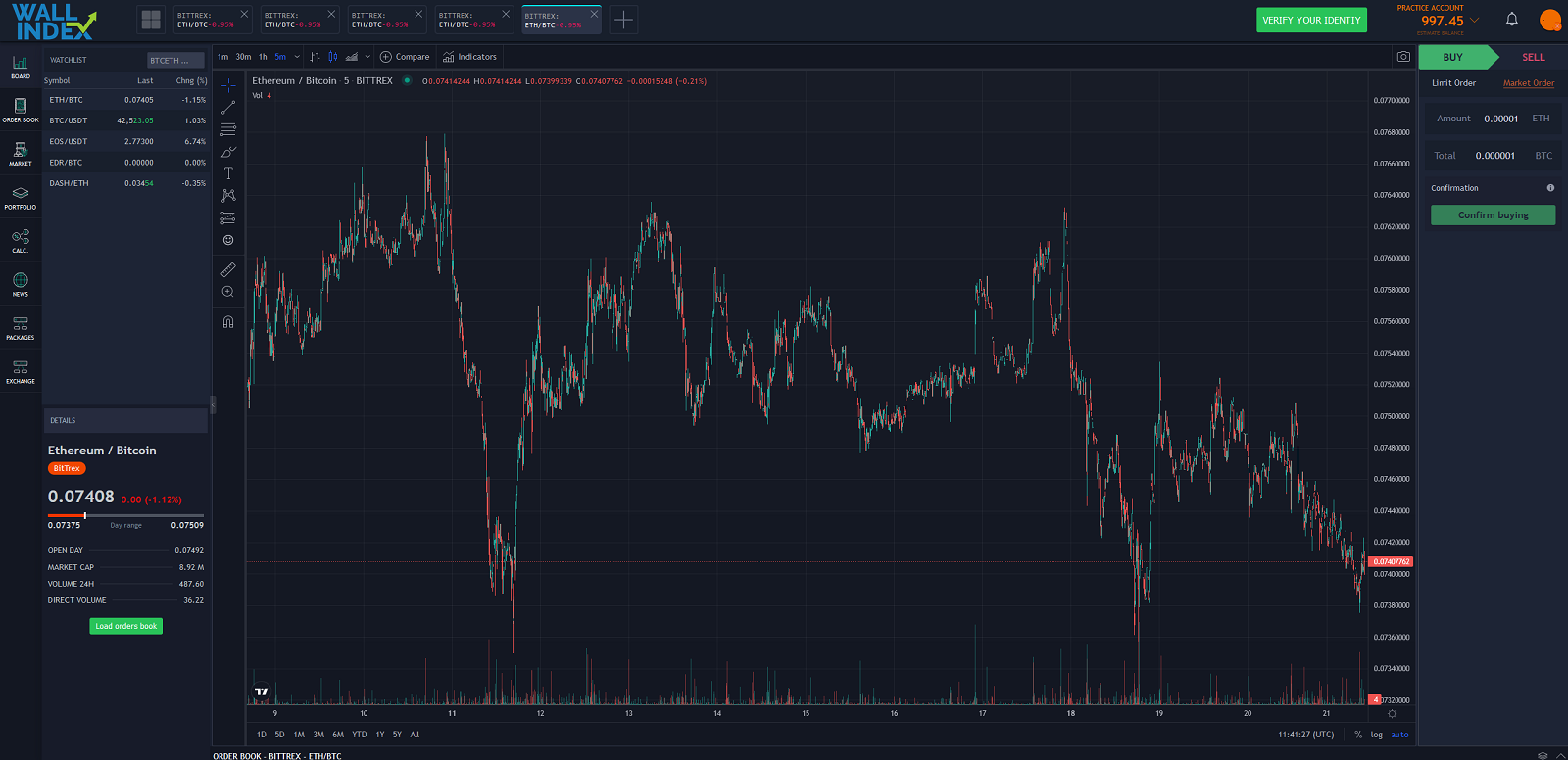
Task: Take a chart snapshot with camera icon
Action: (x=1403, y=57)
